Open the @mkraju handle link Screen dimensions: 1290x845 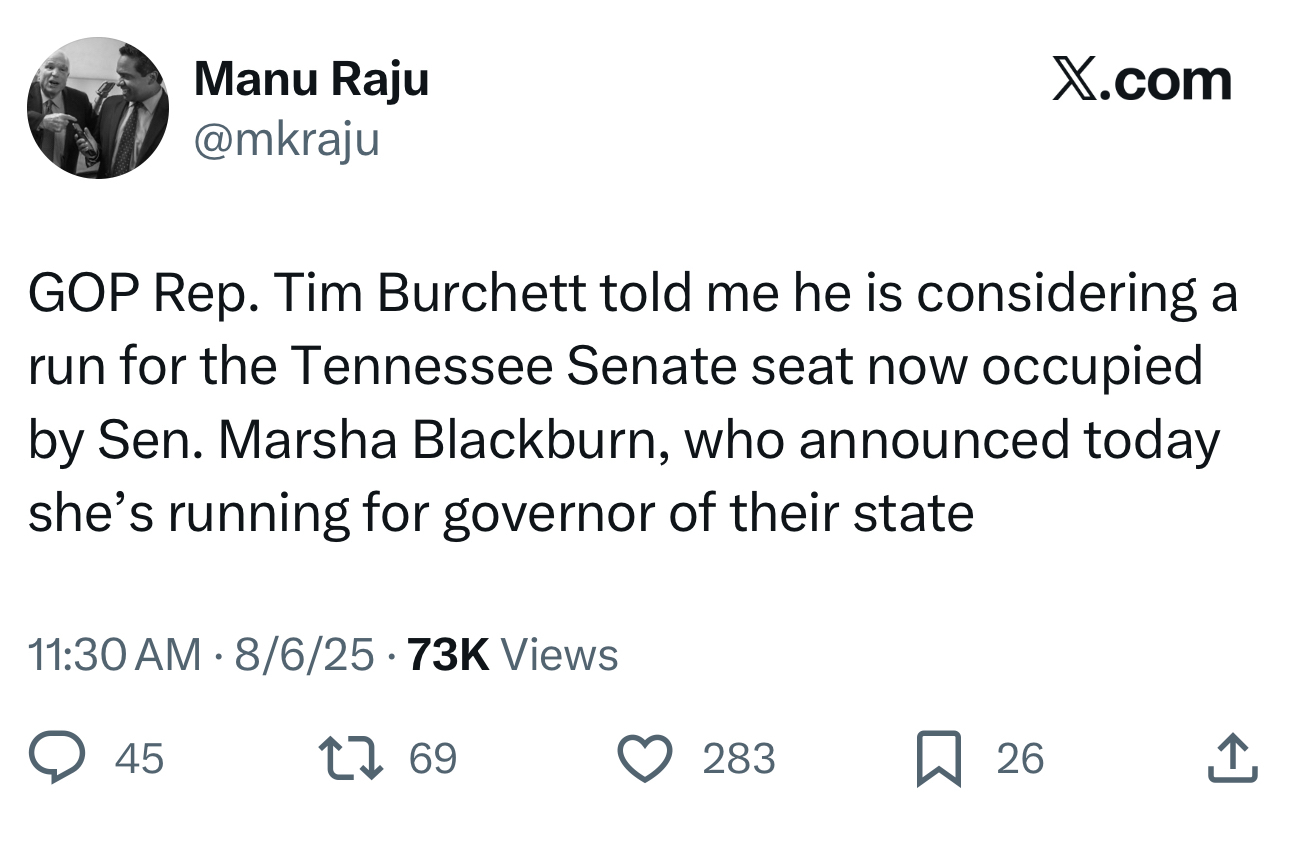[x=287, y=140]
